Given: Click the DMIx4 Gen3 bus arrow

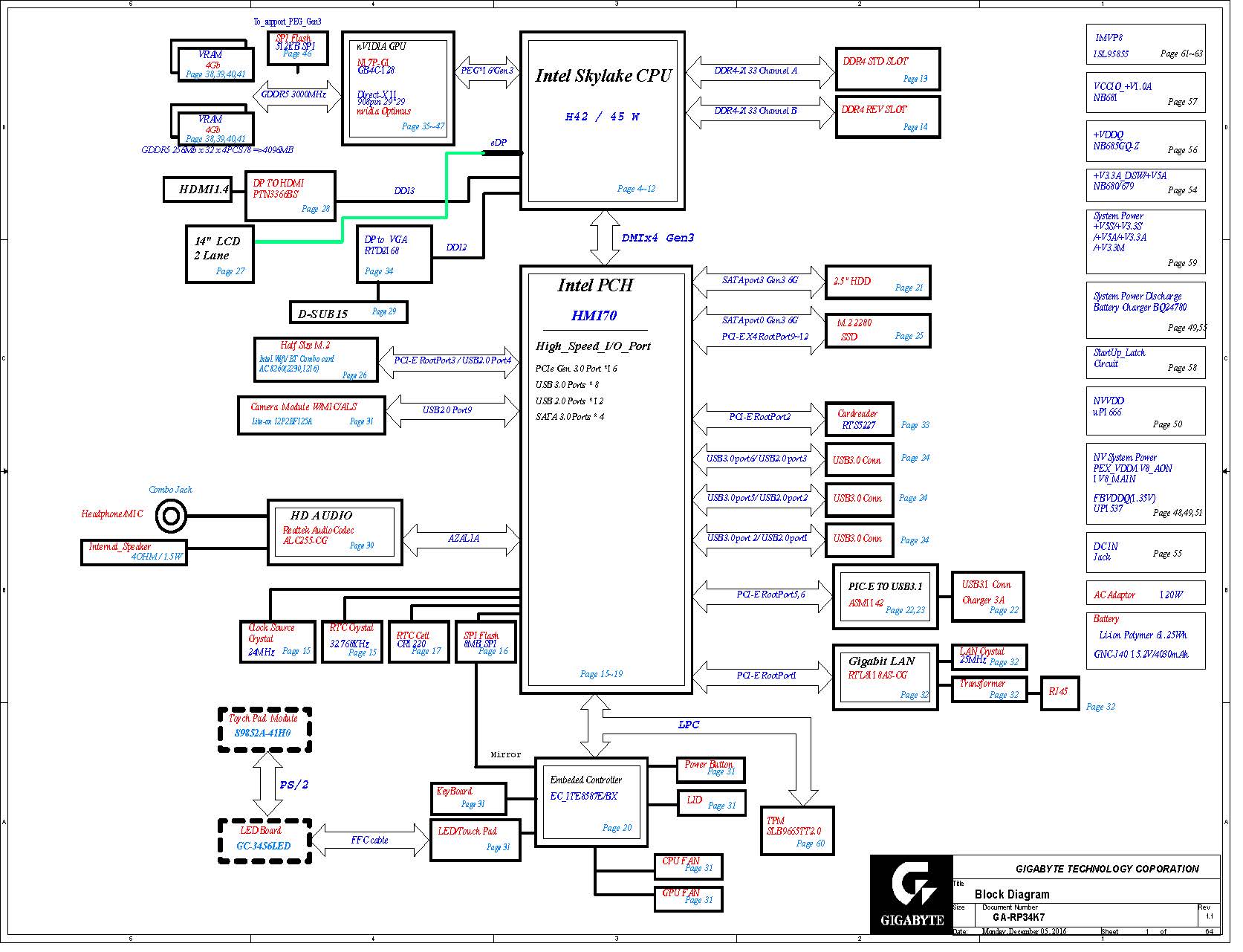Looking at the screenshot, I should click(605, 238).
